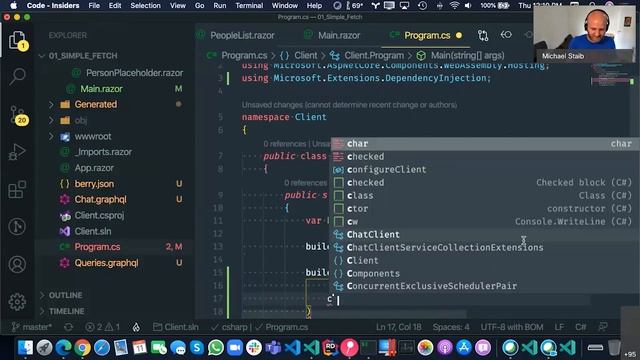The height and width of the screenshot is (360, 640).
Task: Pick 'ChatClientServiceCollectionExtensions' suggestion
Action: [484, 248]
